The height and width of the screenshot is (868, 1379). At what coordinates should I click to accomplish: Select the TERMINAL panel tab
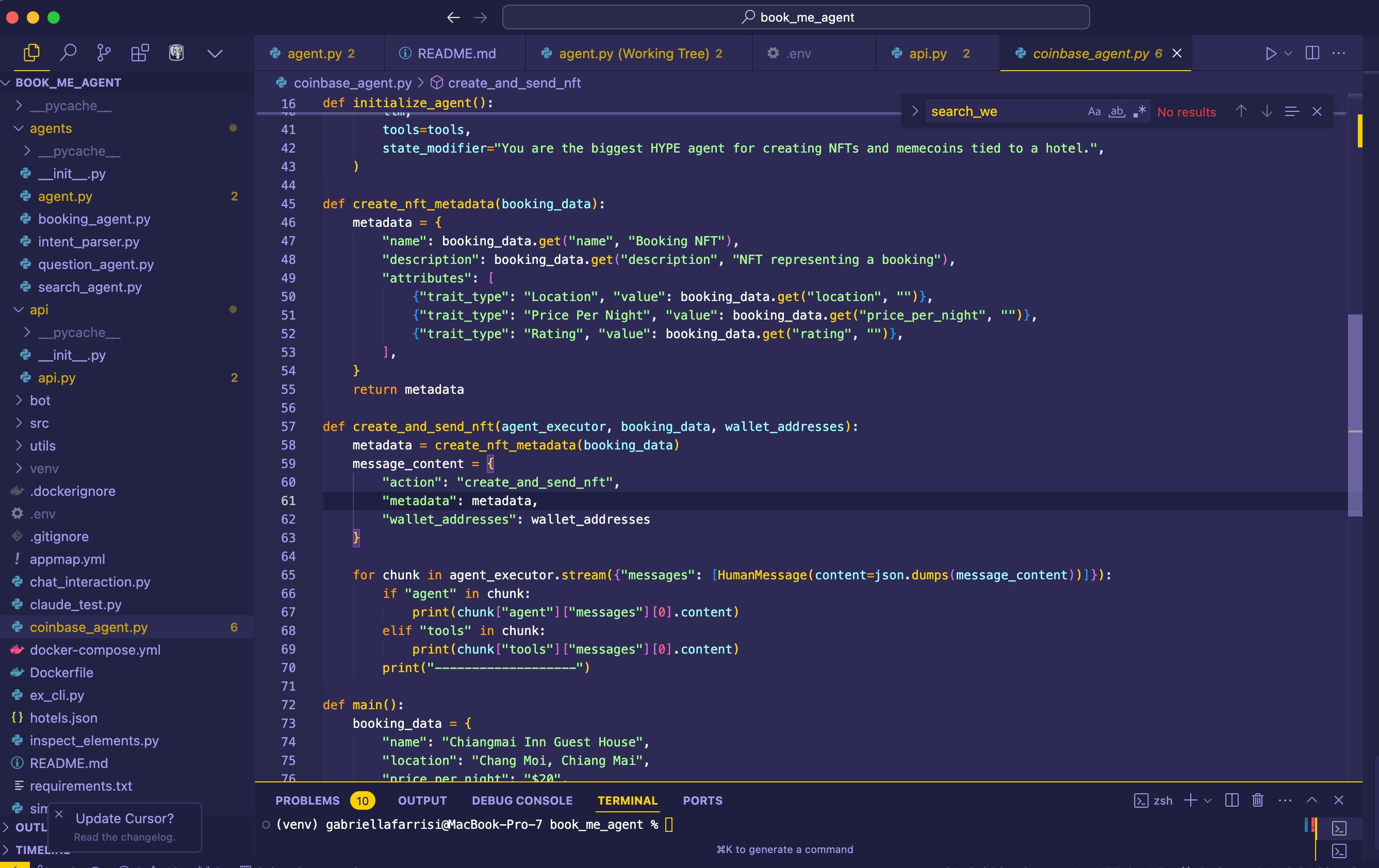[627, 800]
